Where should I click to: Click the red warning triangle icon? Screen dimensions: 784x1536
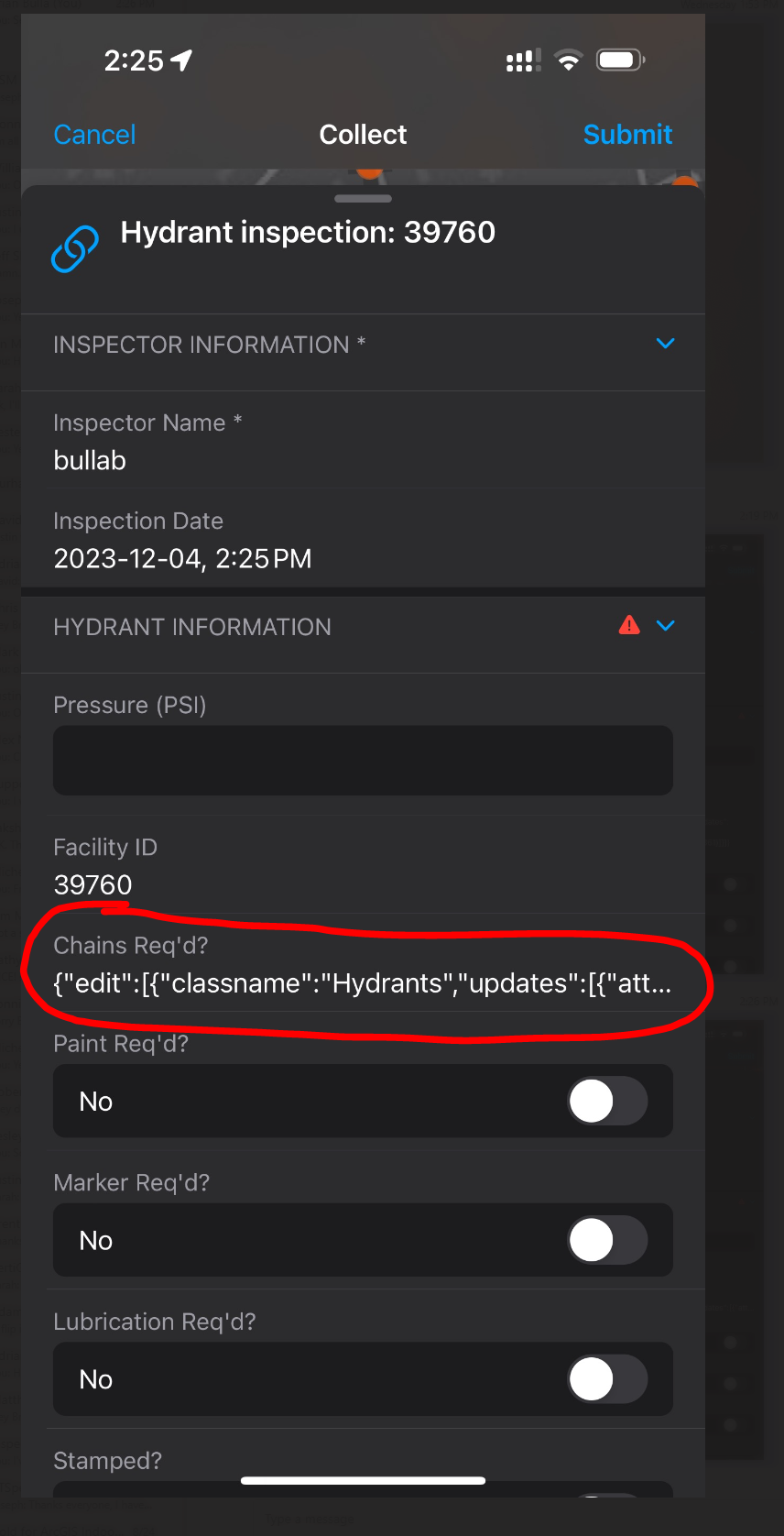pyautogui.click(x=629, y=626)
